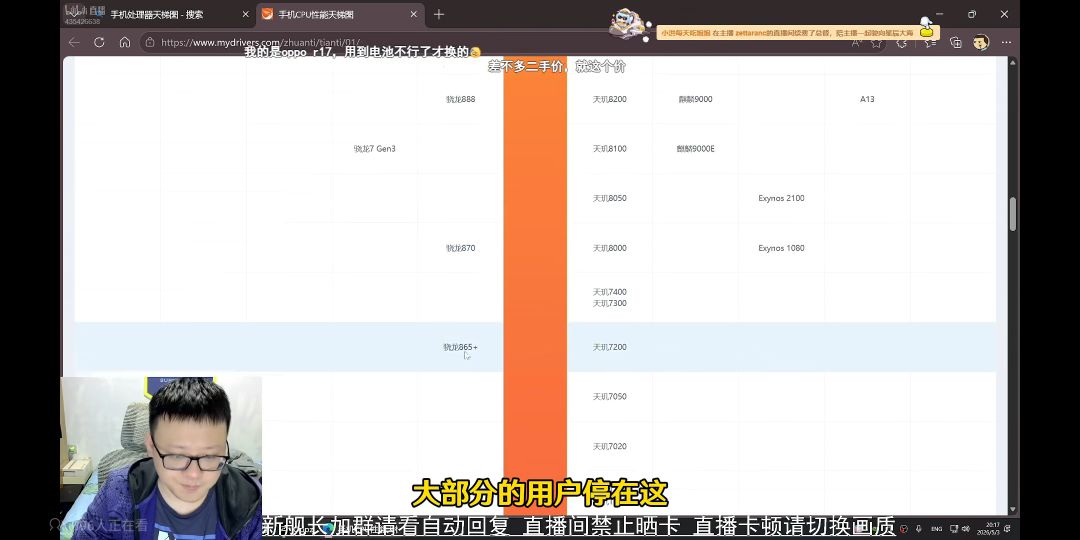Click the 麒麟9000 cell
The width and height of the screenshot is (1080, 540).
[695, 99]
